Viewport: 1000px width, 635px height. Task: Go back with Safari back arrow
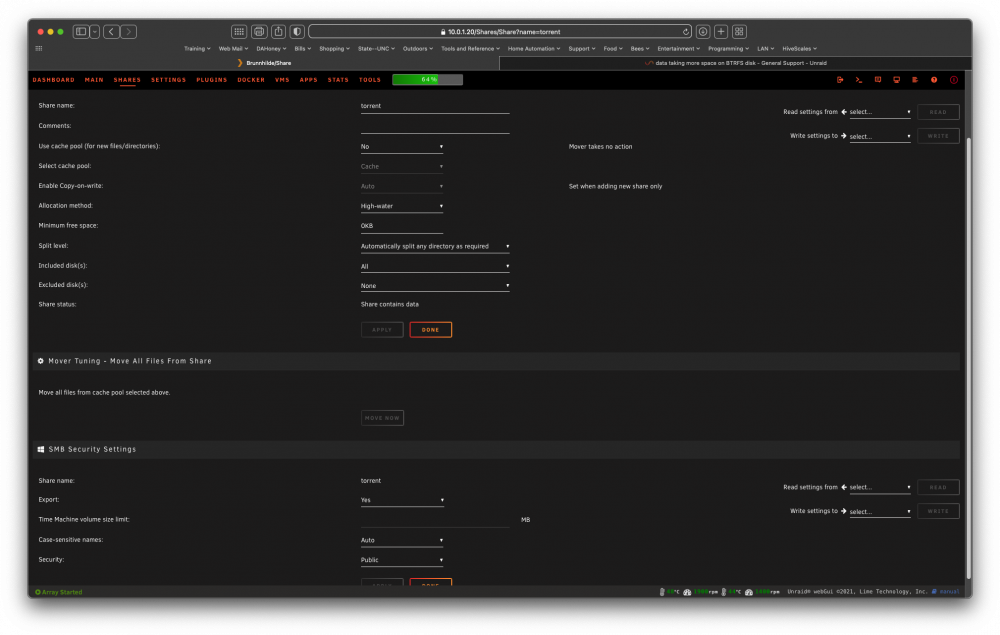point(112,31)
